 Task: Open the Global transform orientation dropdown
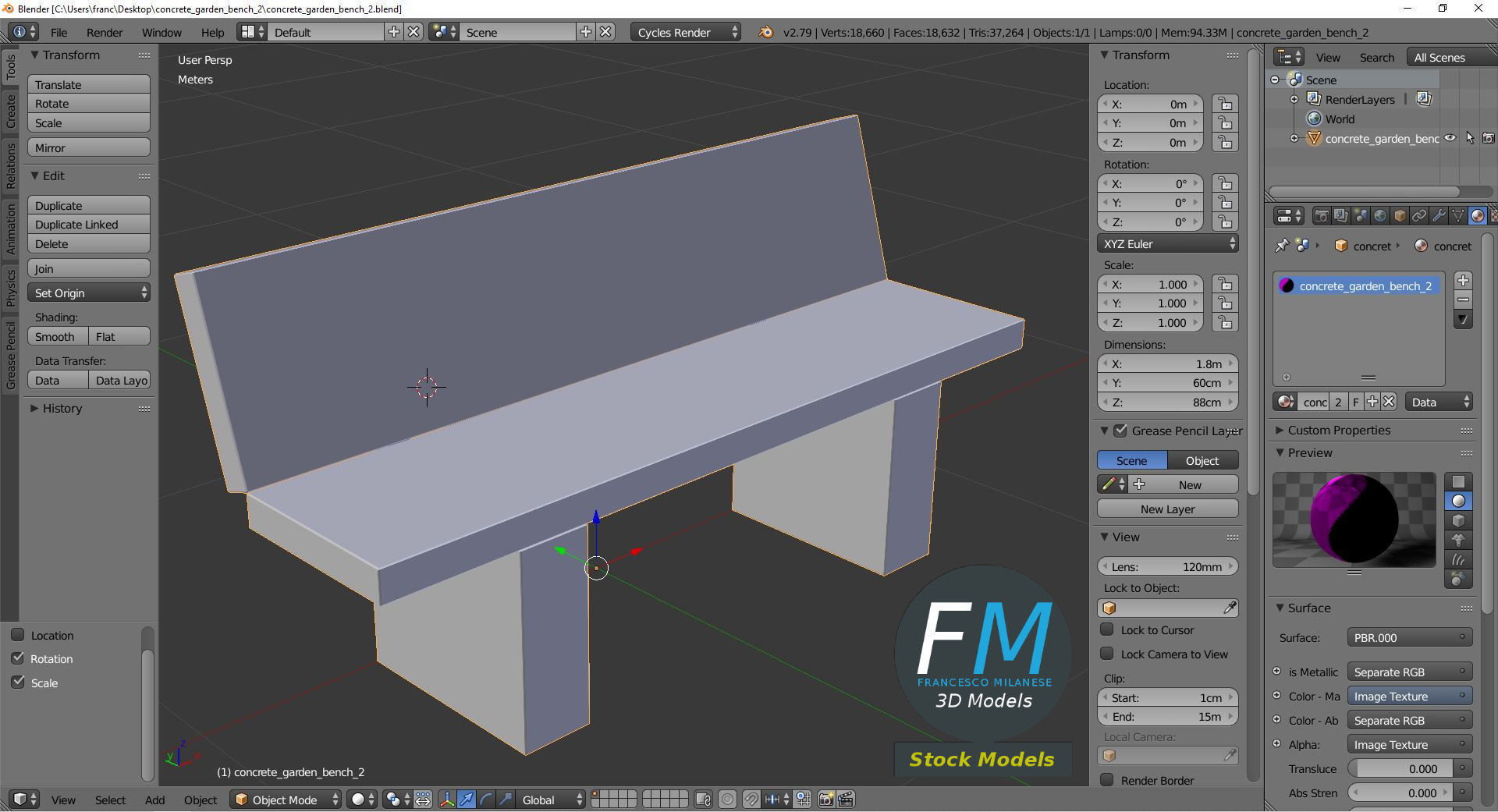point(552,800)
